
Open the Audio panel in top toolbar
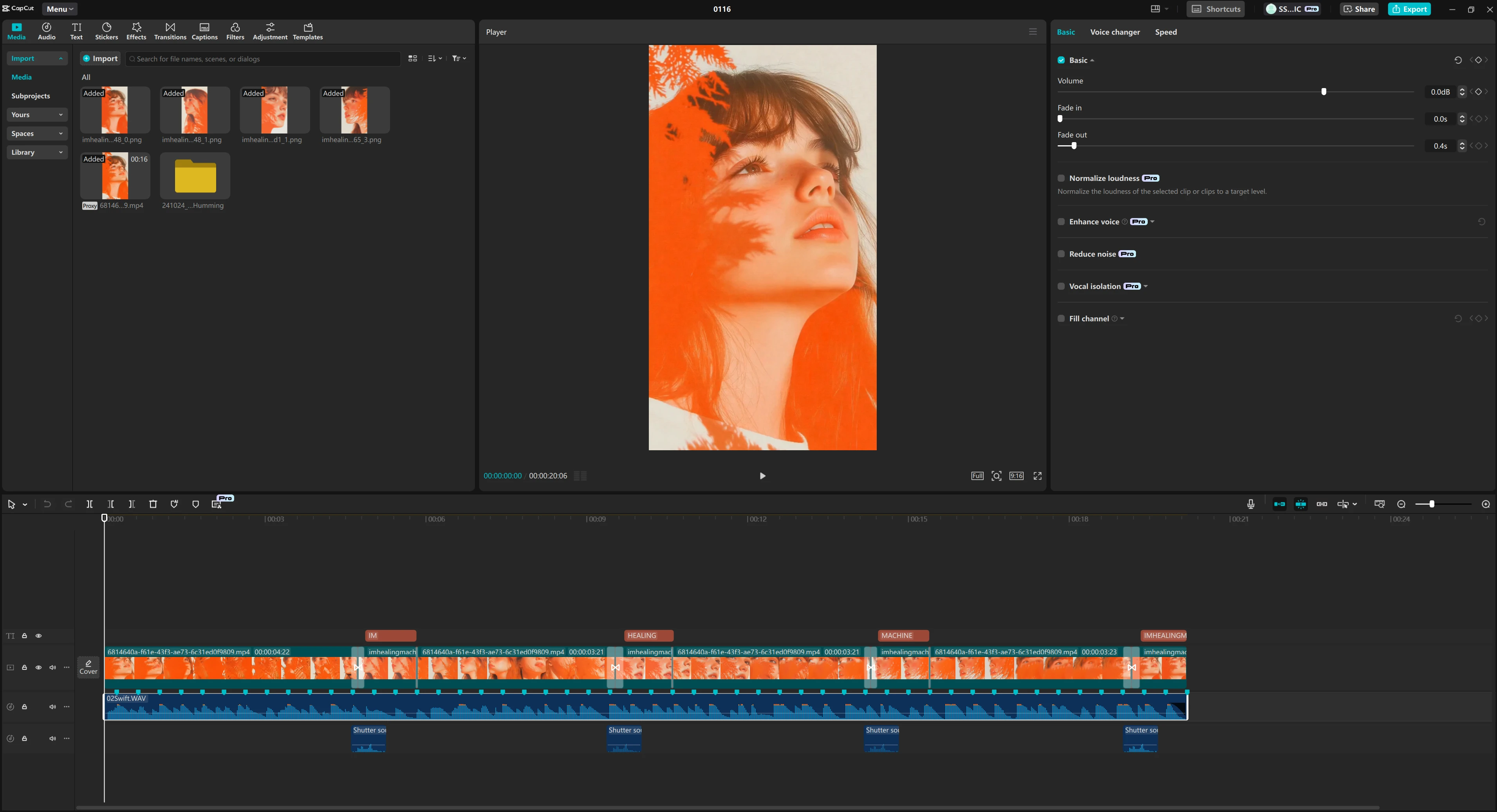tap(47, 31)
